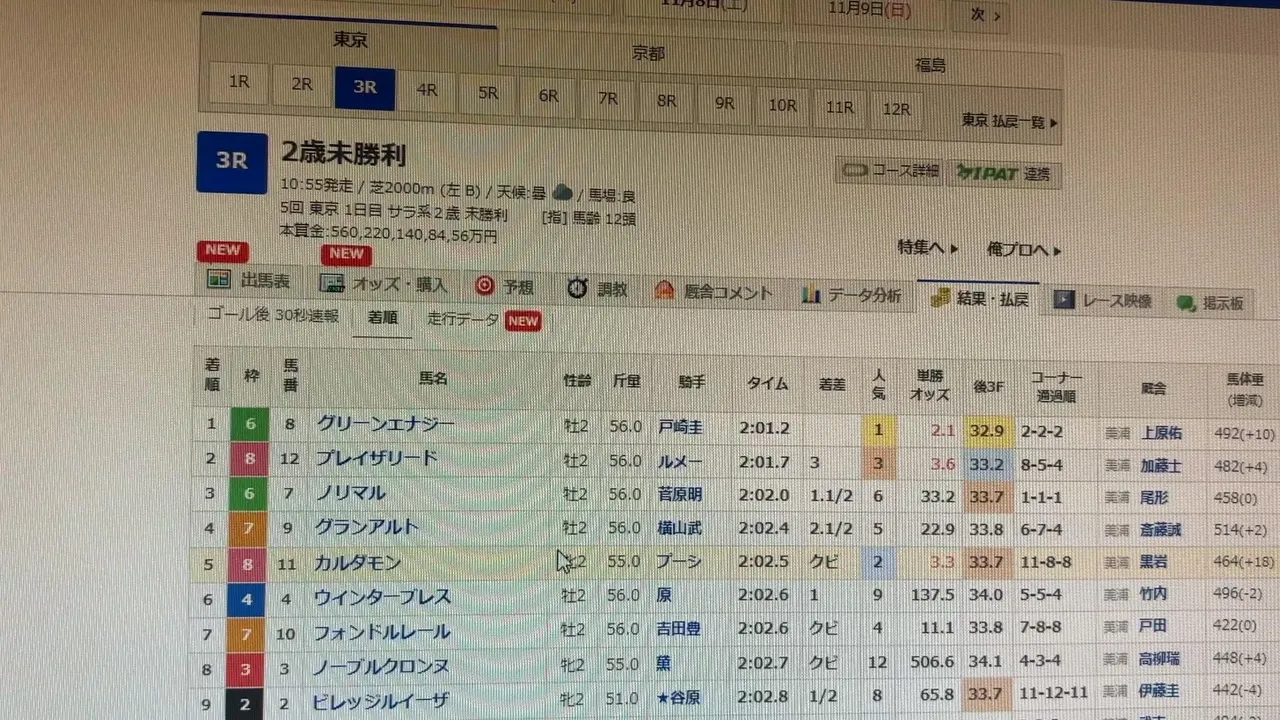Screen dimensions: 1280x720
Task: Select the 11月9日(日) date tab
Action: pyautogui.click(x=869, y=10)
